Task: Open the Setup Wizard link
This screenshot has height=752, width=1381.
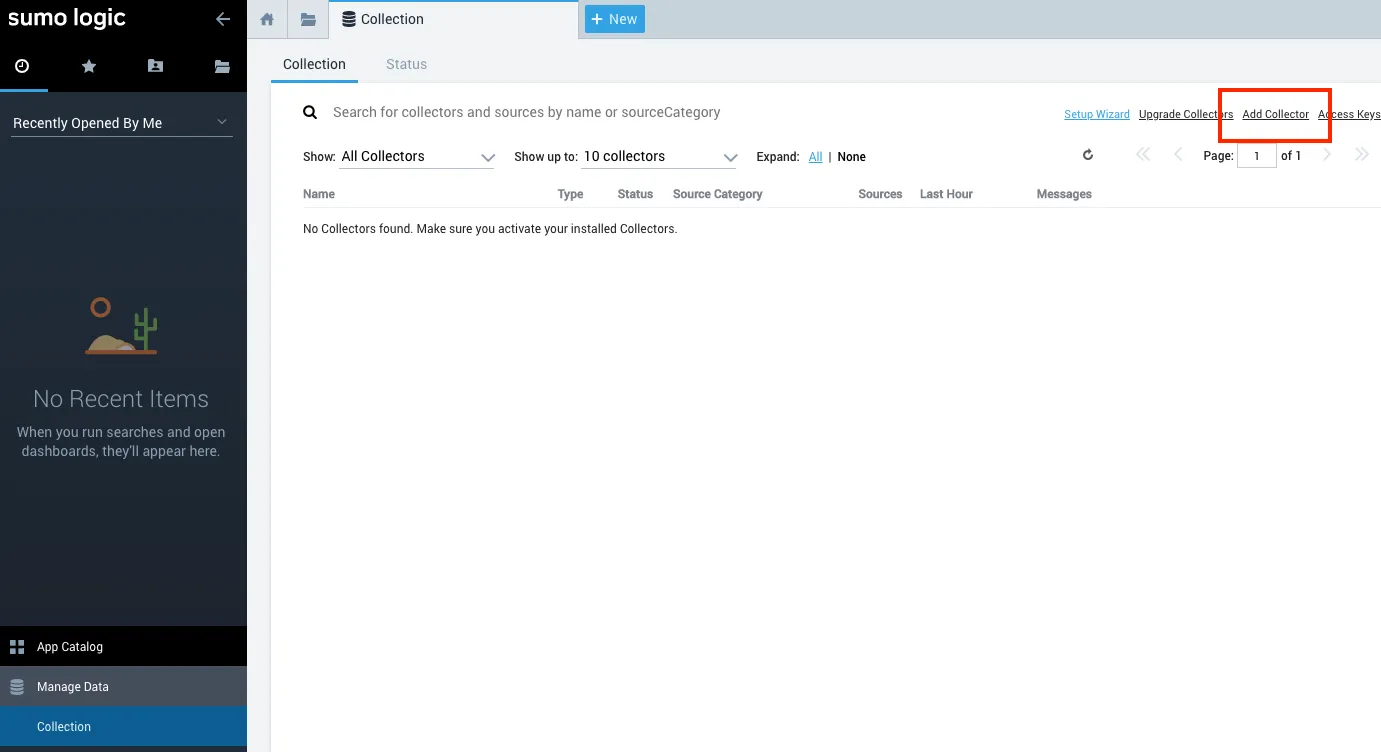Action: click(x=1096, y=114)
